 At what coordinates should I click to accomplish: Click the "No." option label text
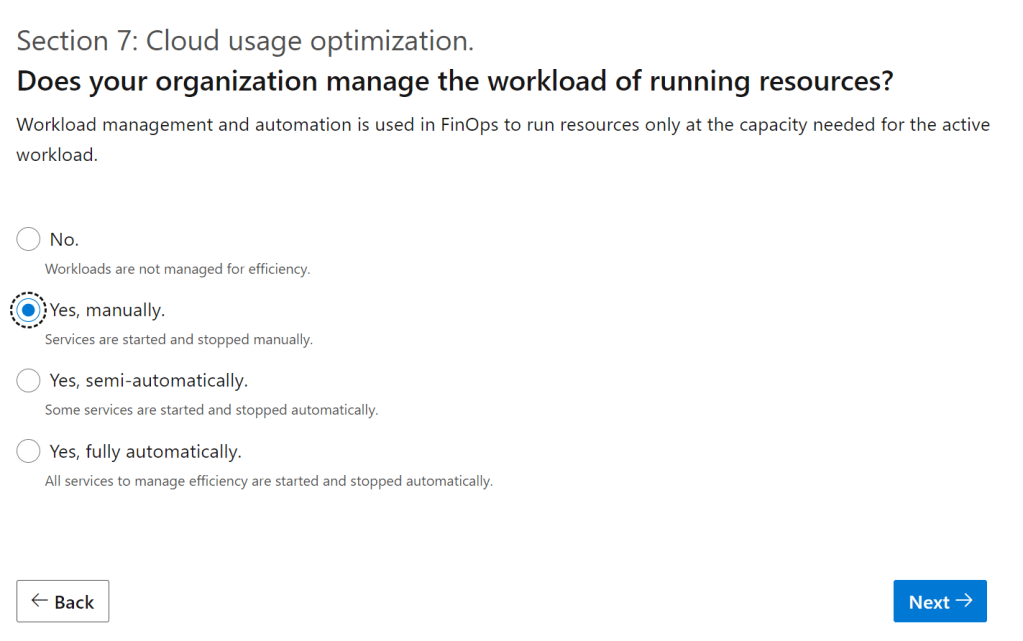pos(64,240)
